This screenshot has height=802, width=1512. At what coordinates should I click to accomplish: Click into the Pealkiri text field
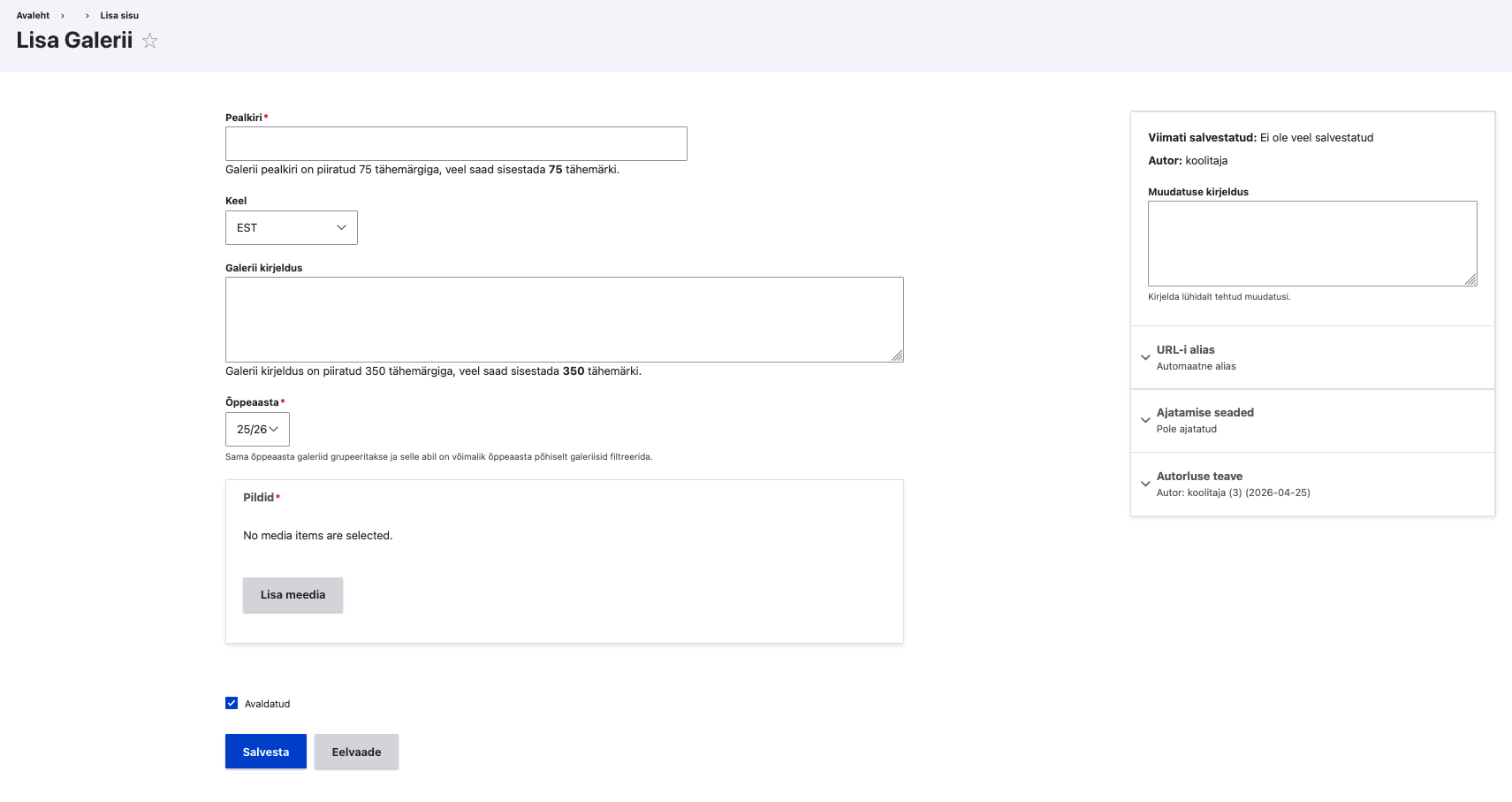click(x=456, y=143)
